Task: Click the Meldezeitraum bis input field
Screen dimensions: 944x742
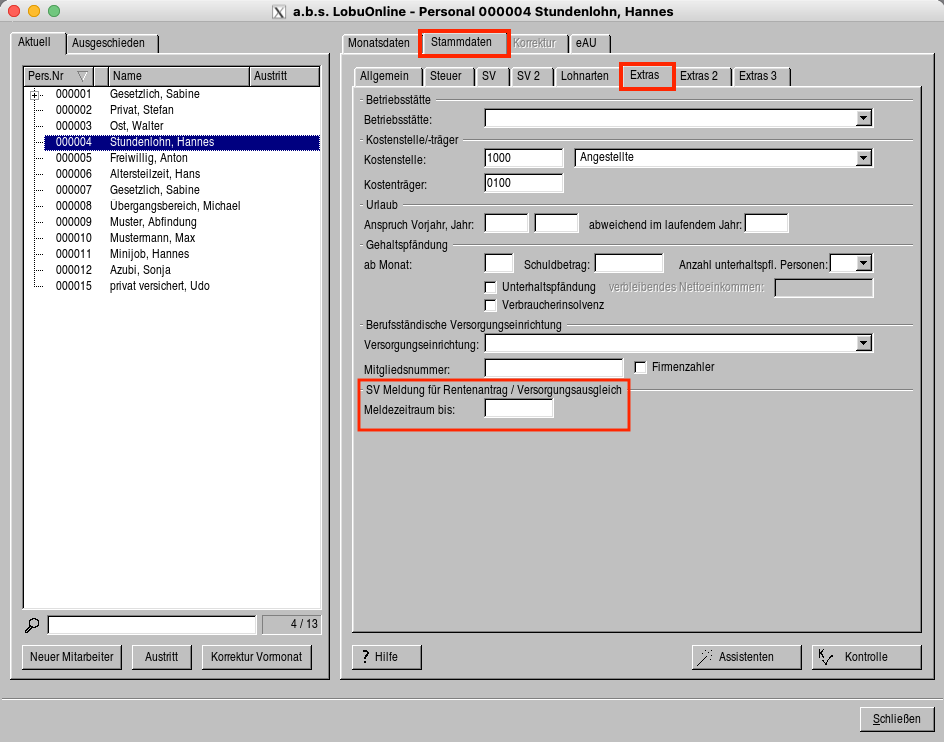Action: tap(518, 409)
